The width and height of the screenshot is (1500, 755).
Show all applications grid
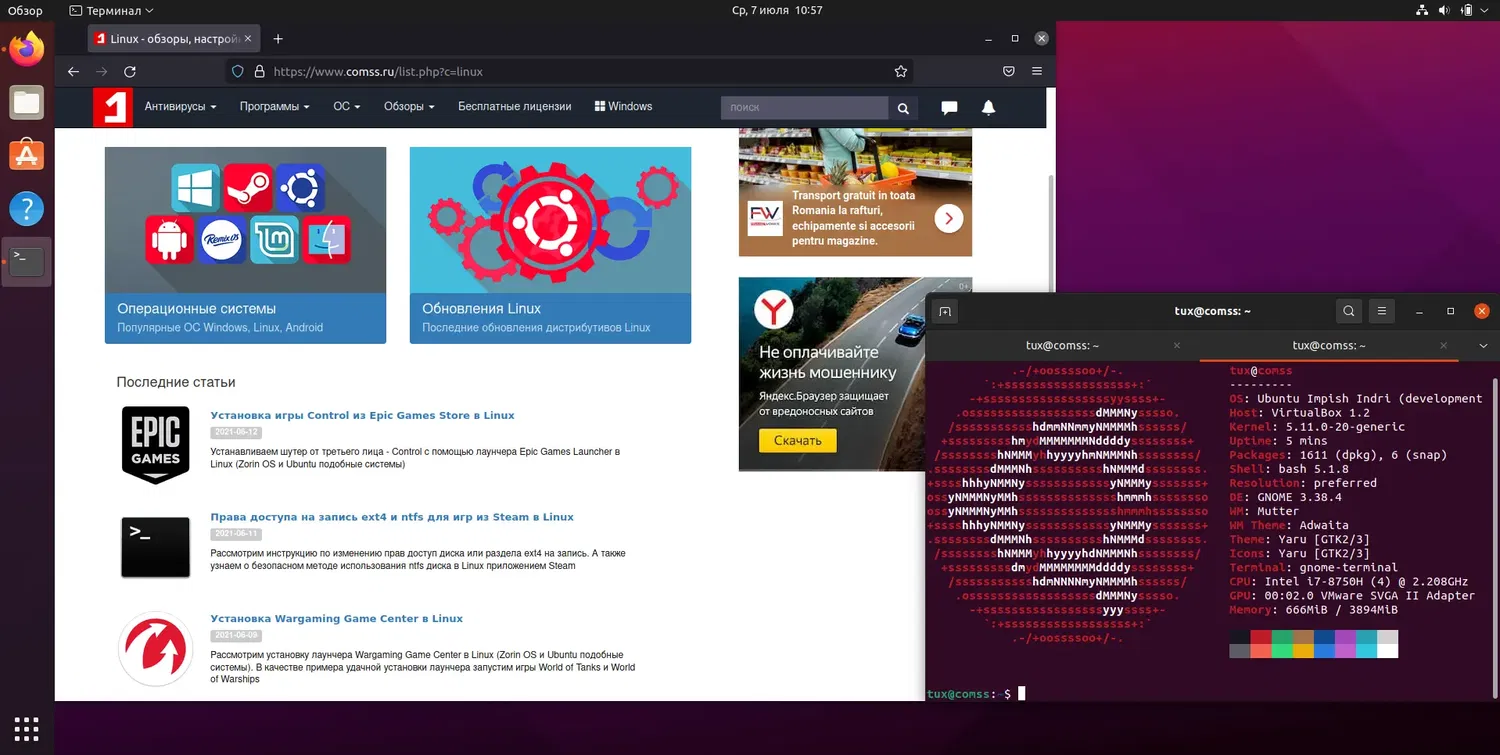click(x=27, y=728)
